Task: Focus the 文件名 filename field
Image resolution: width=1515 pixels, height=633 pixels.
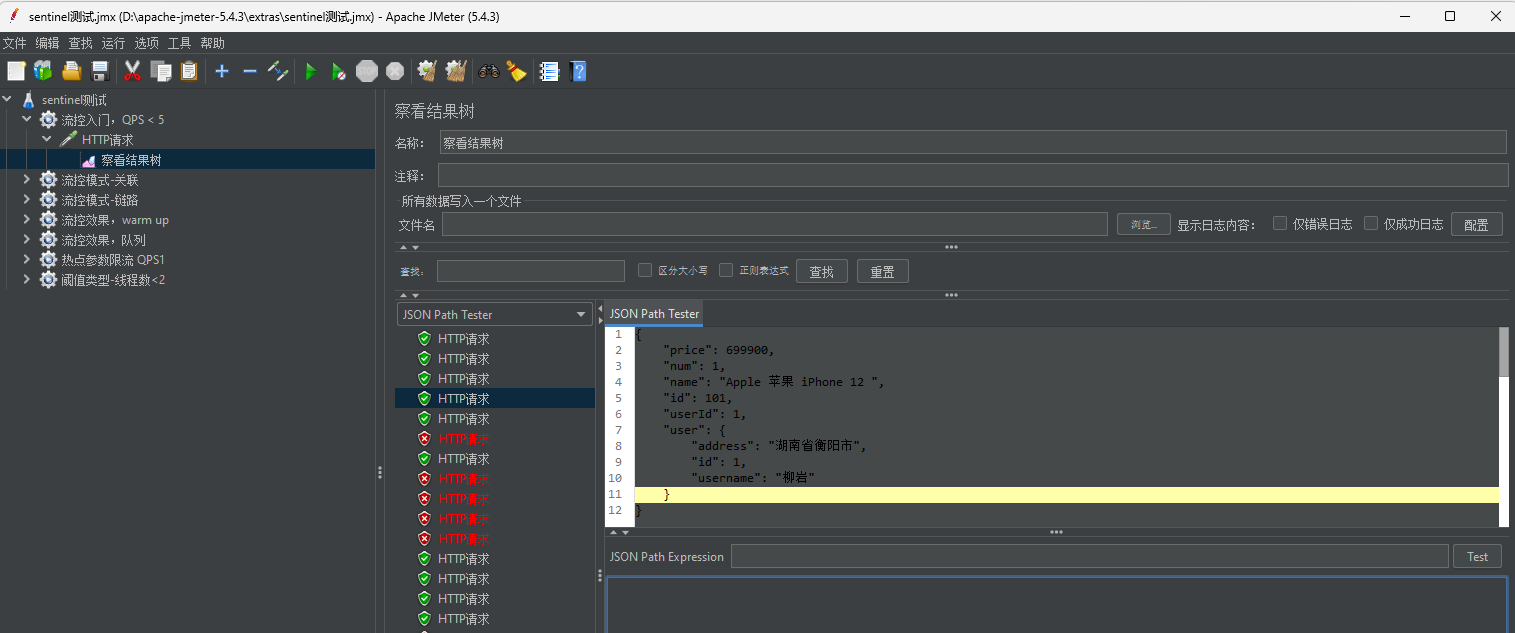Action: coord(775,224)
